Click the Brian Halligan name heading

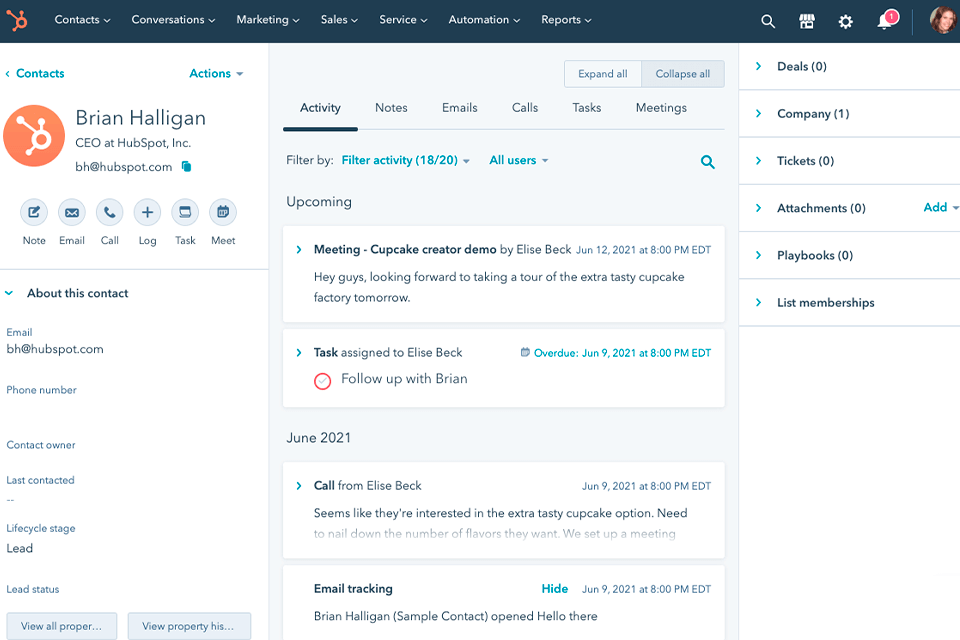tap(140, 118)
